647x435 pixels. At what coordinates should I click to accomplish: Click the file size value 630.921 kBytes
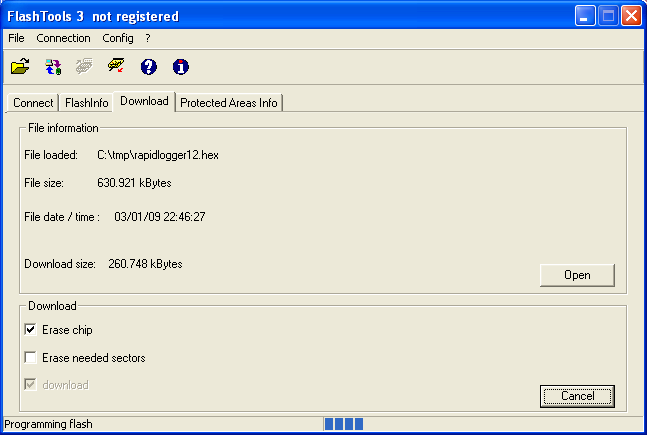coord(134,183)
